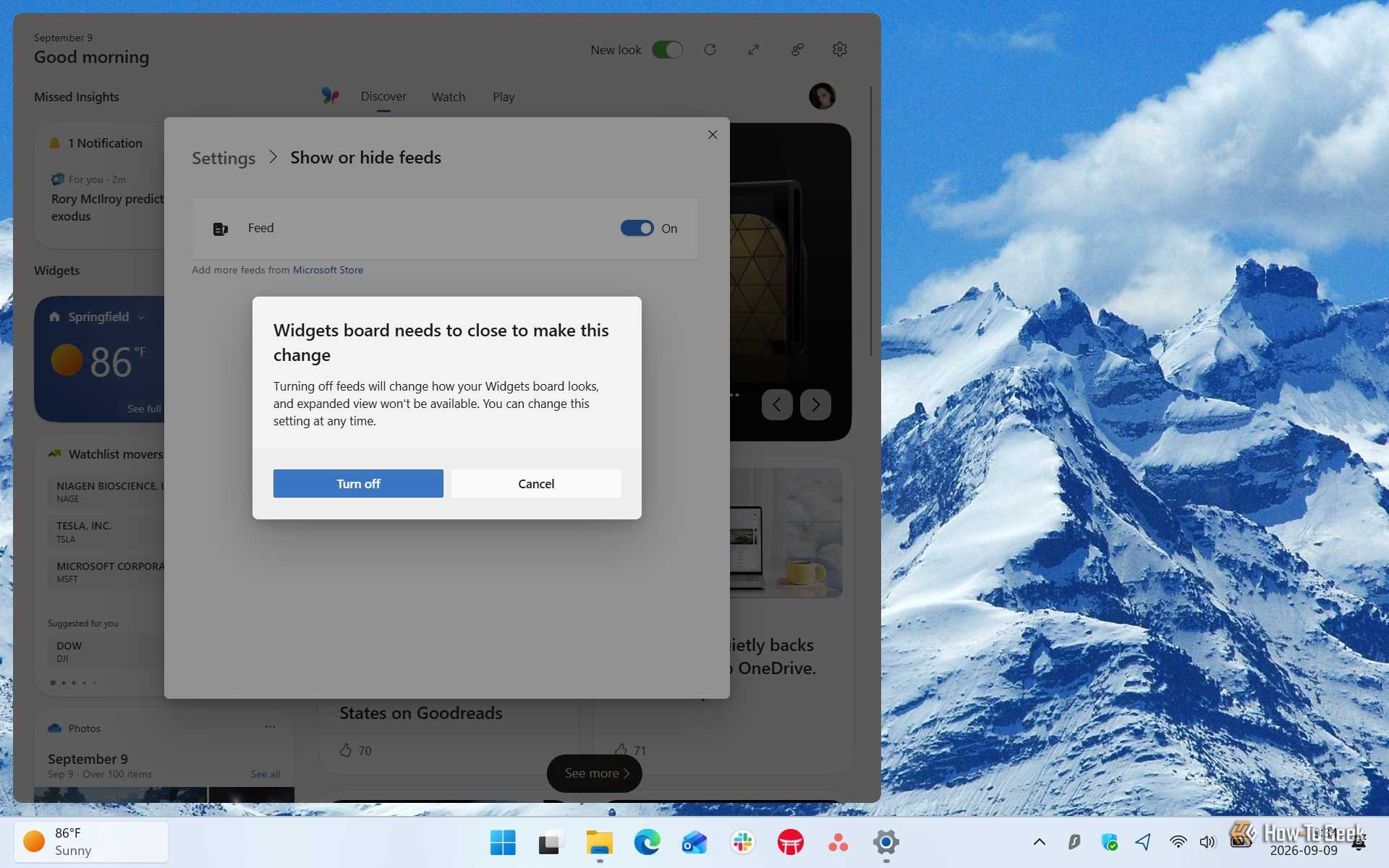Open the Microsoft Store link
1389x868 pixels.
coord(328,270)
